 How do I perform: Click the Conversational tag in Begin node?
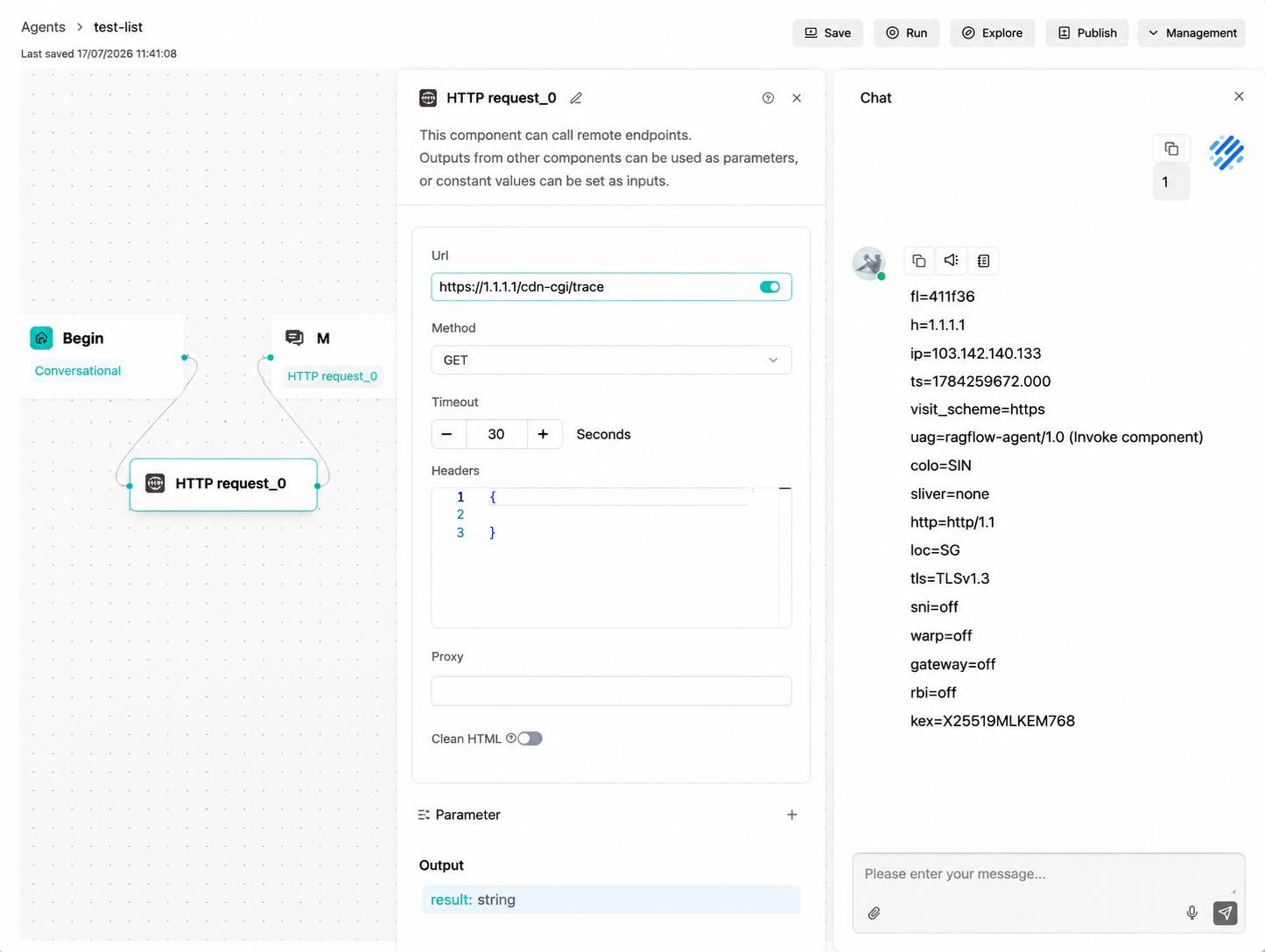coord(78,371)
